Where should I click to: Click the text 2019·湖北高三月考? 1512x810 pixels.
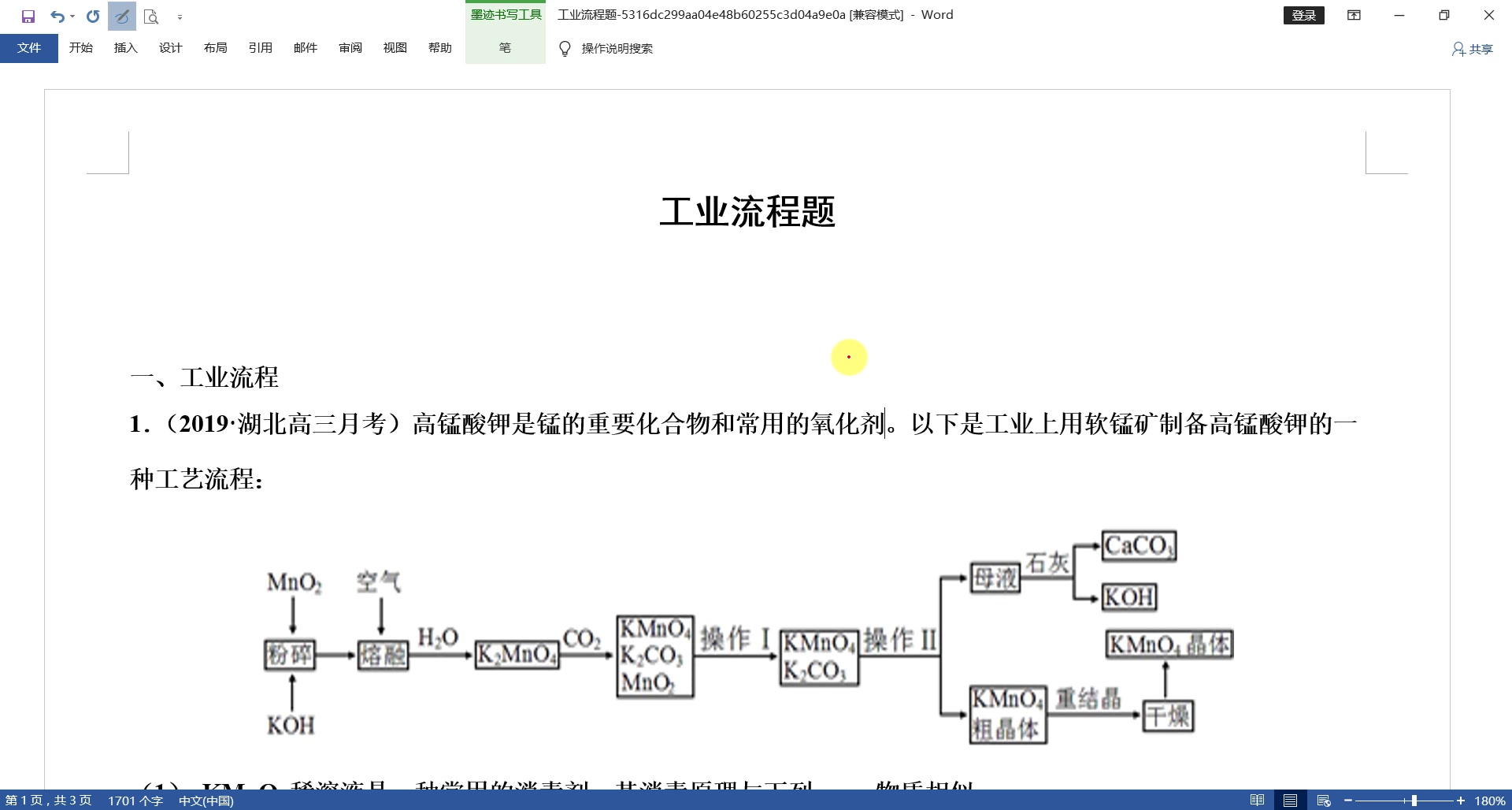point(284,424)
